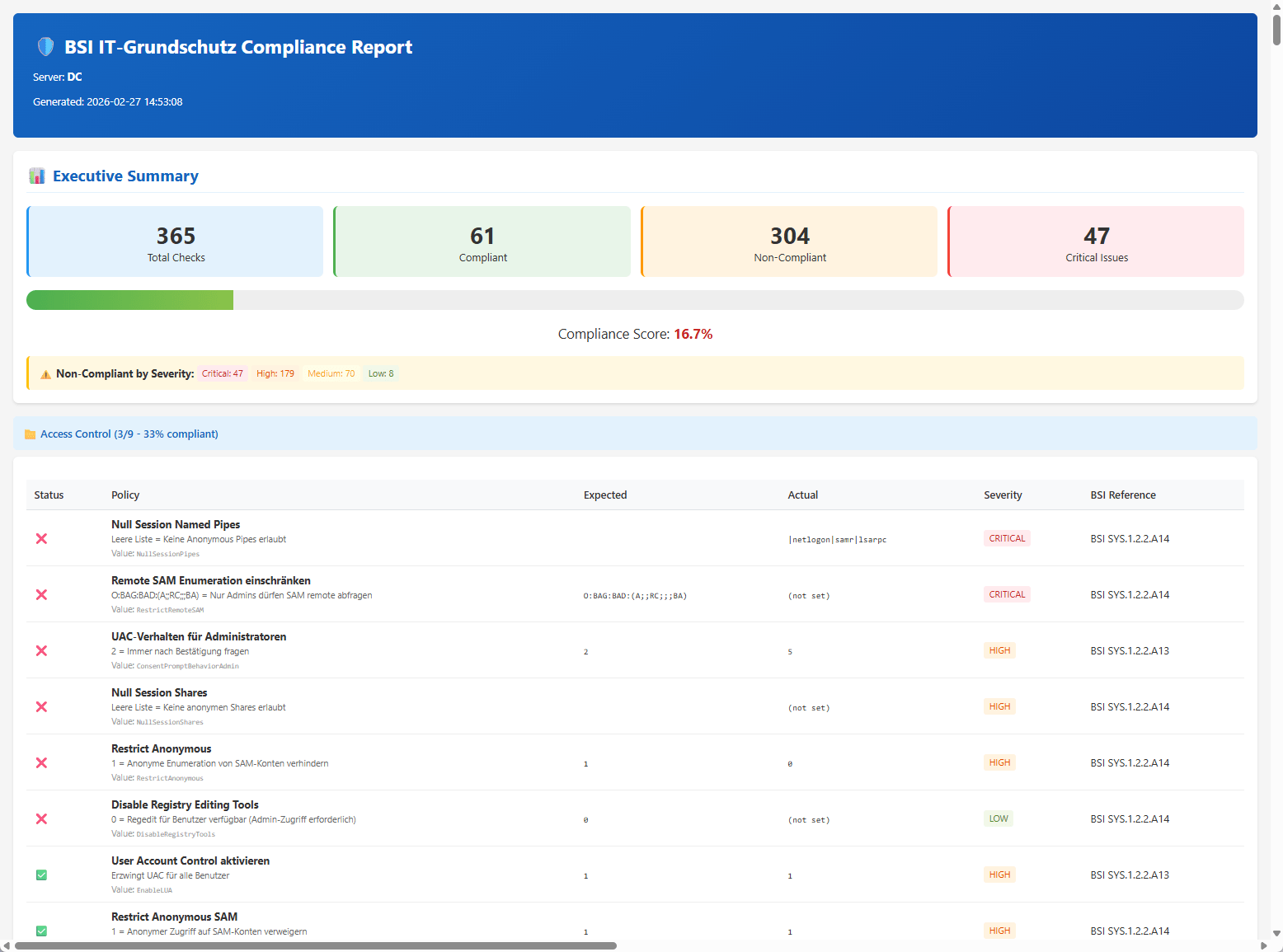1283x952 pixels.
Task: Click the High: 179 severity badge
Action: (x=275, y=374)
